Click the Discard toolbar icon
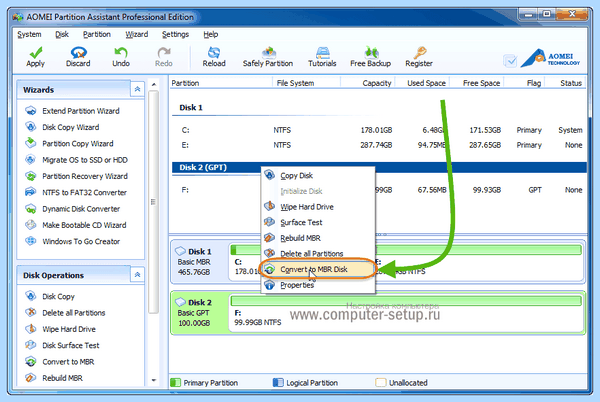The height and width of the screenshot is (402, 600). pos(78,52)
